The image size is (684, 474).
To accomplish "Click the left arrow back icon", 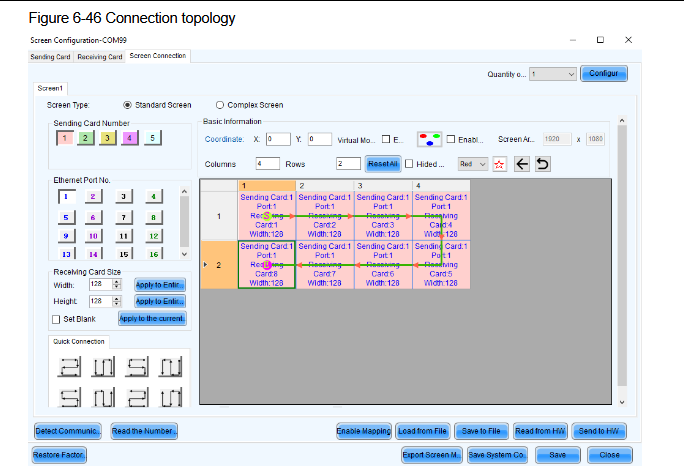I will click(x=522, y=164).
